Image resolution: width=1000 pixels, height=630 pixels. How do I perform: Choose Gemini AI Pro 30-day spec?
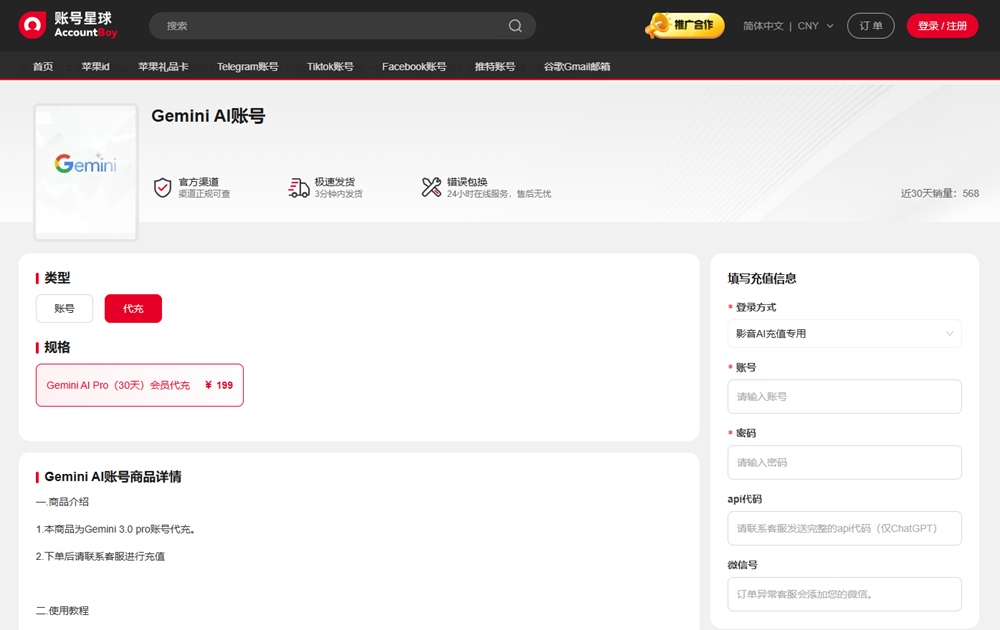(139, 385)
